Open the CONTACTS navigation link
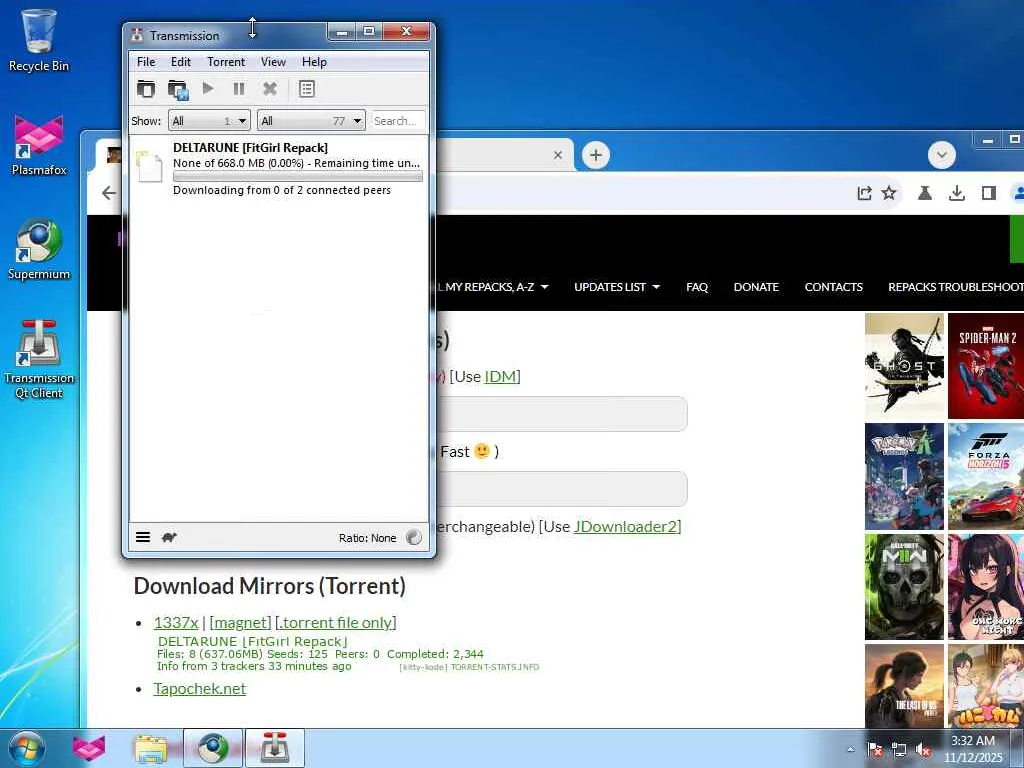 click(x=833, y=287)
